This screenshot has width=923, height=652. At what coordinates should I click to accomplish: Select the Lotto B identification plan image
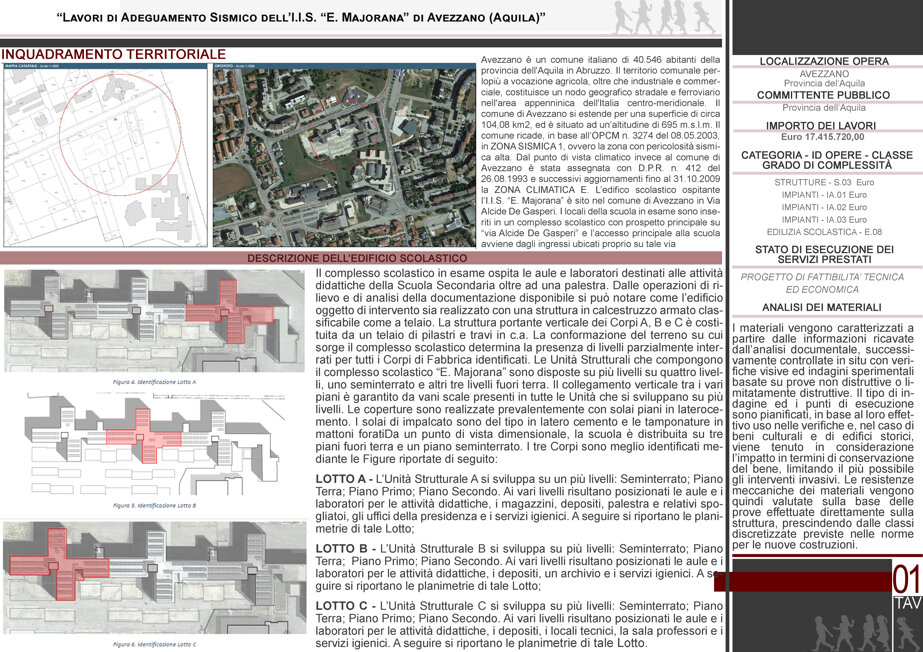[154, 444]
